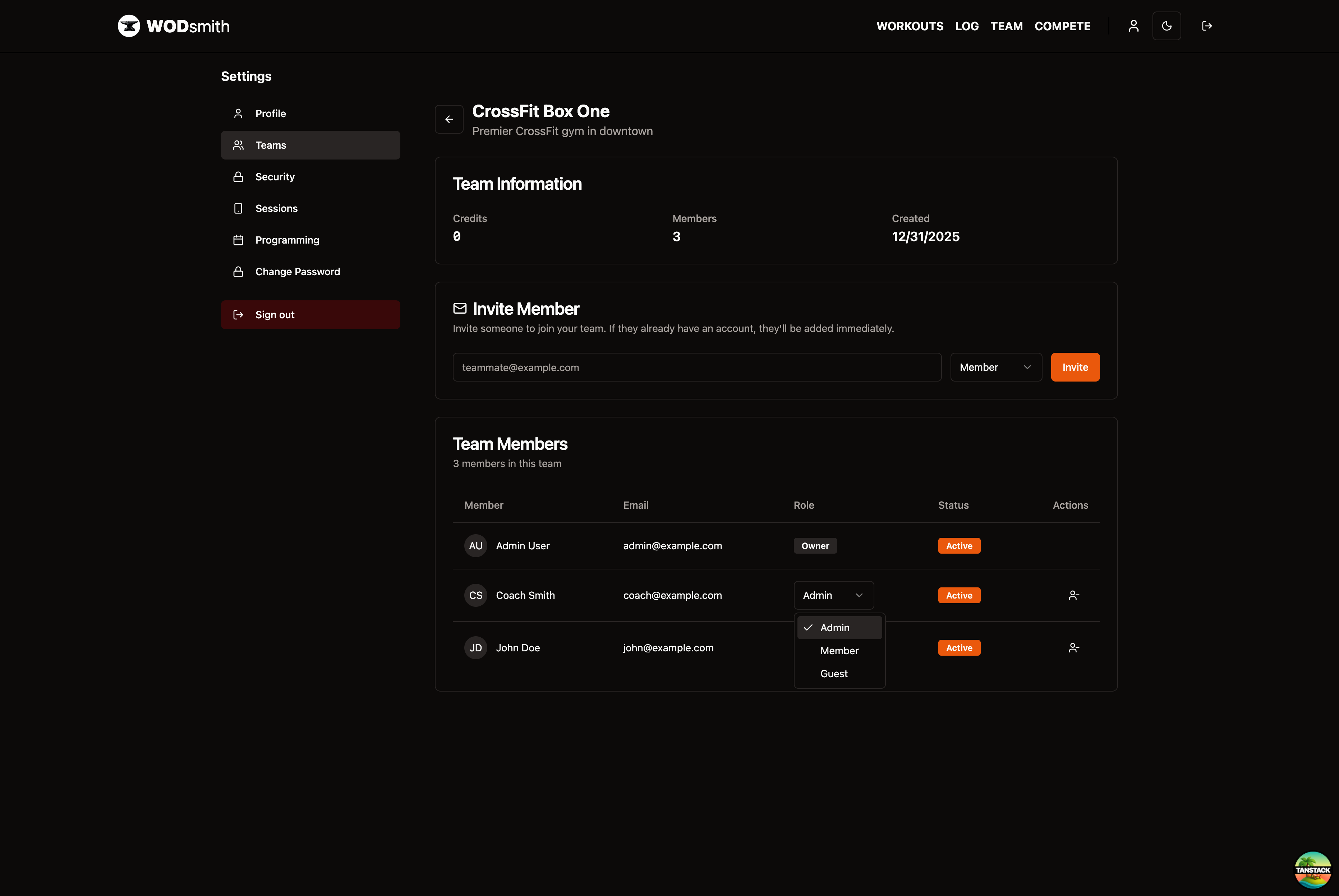
Task: Open TEAM in the top navigation
Action: [1006, 26]
